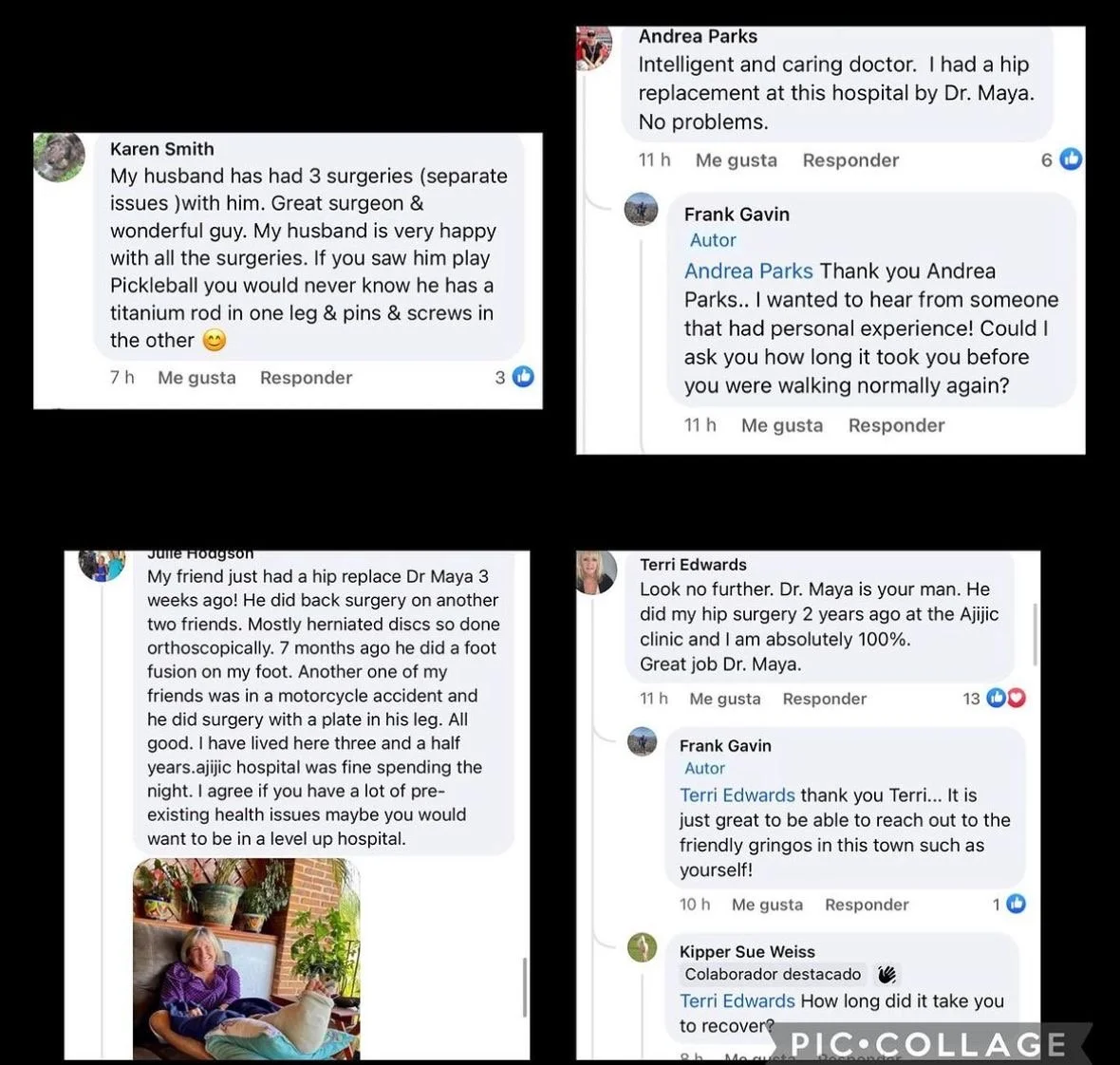Open Terri Edwards' profile picture
This screenshot has width=1120, height=1065.
point(596,572)
